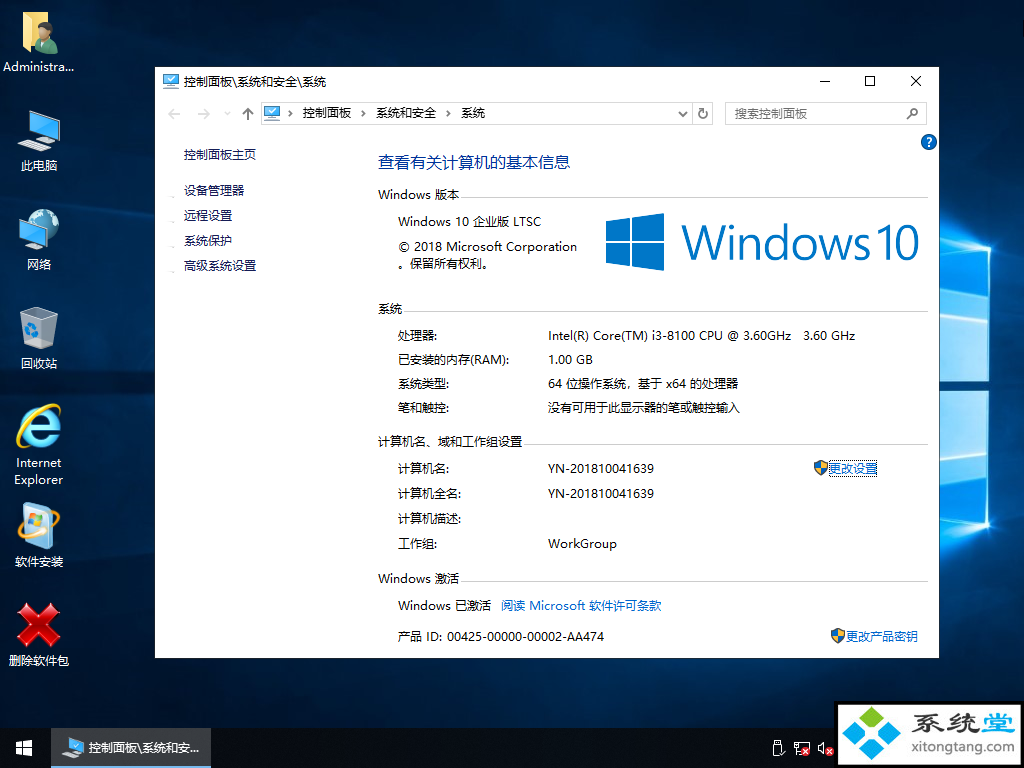1024x768 pixels.
Task: Open the 此电脑 desktop icon
Action: [39, 141]
